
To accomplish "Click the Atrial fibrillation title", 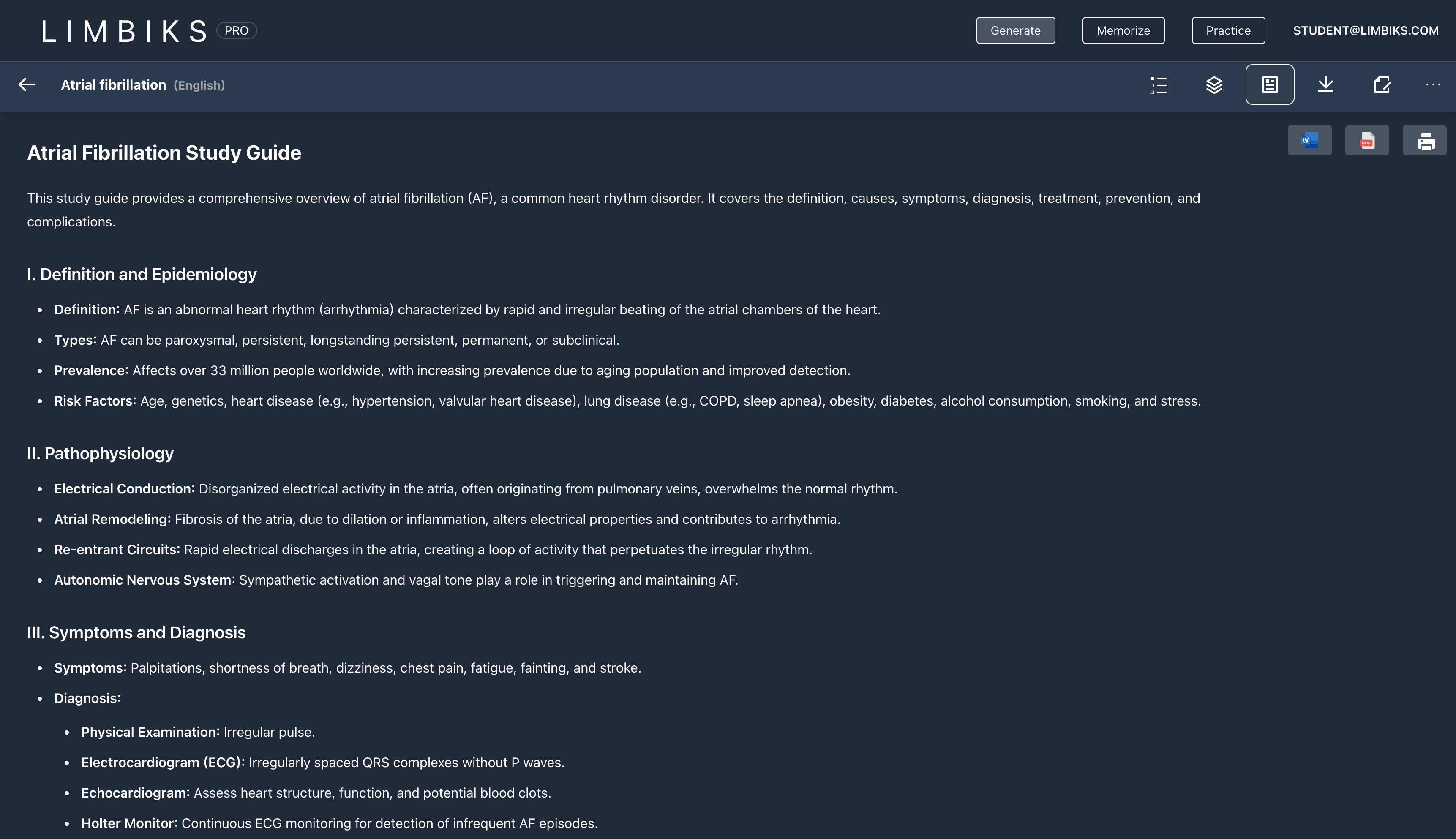I will coord(114,85).
